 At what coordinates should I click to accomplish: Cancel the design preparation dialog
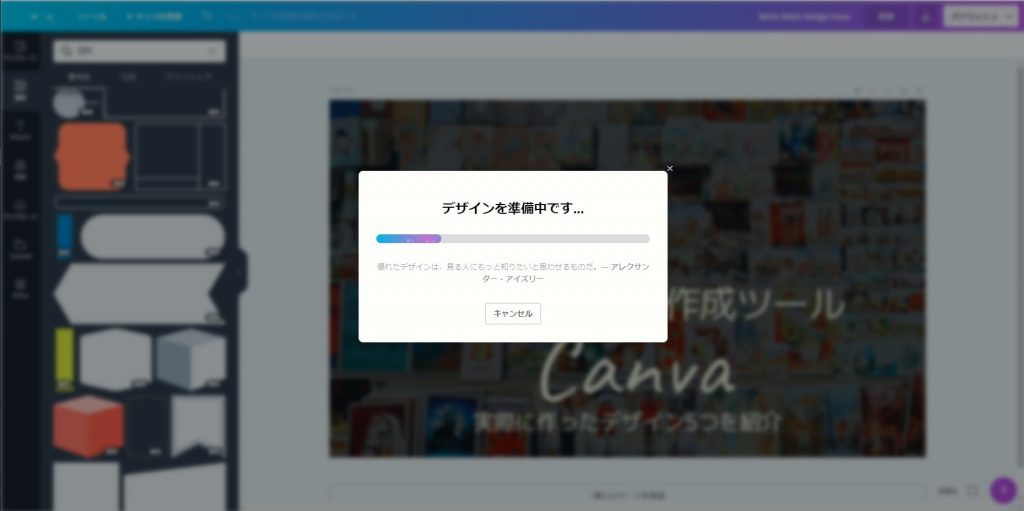513,314
